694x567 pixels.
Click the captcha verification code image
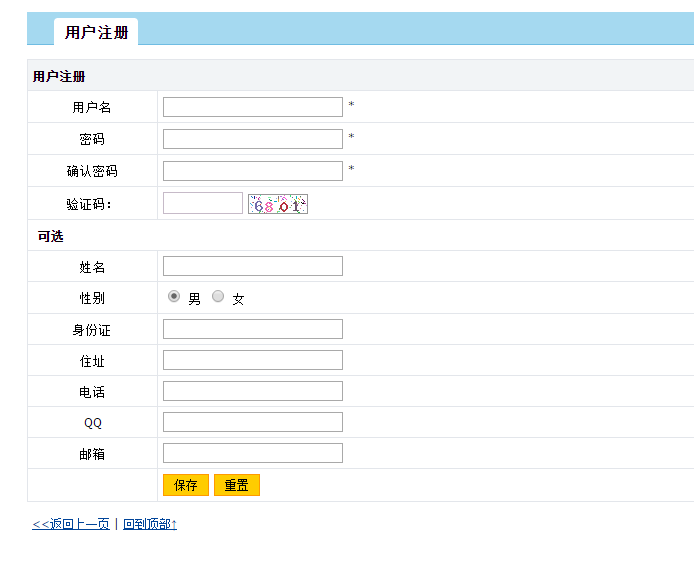click(x=277, y=204)
